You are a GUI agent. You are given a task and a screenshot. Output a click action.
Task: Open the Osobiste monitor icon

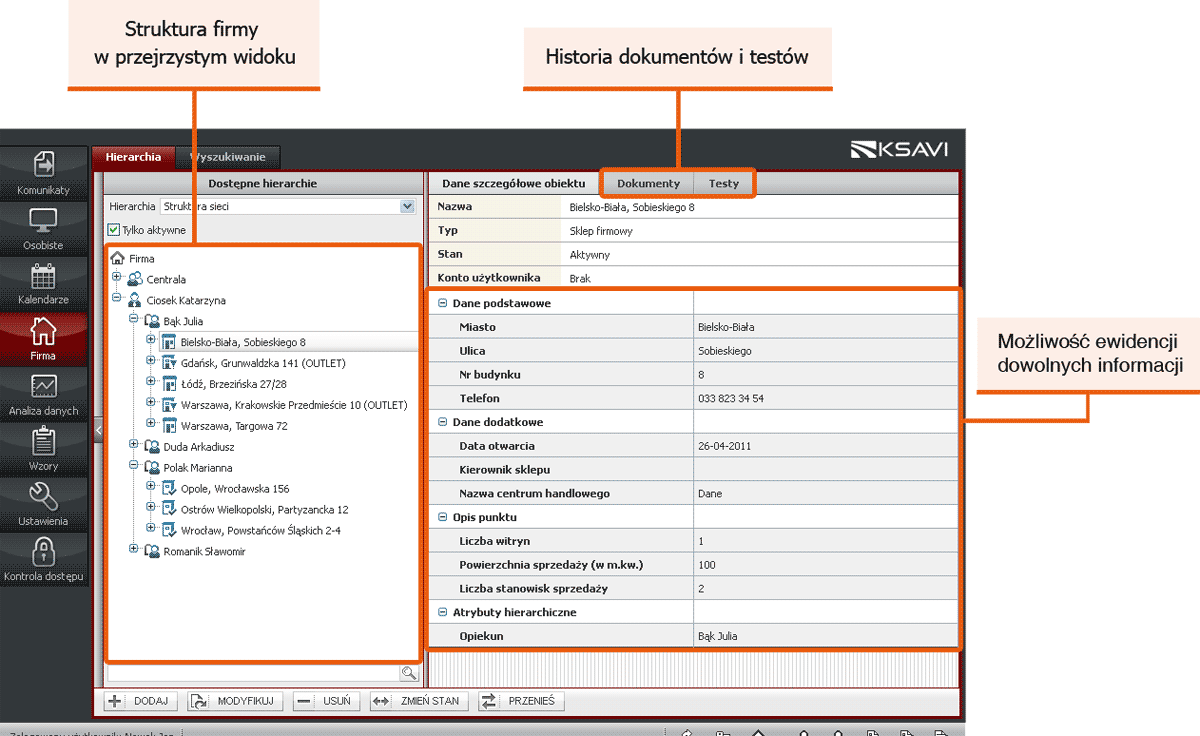click(44, 221)
